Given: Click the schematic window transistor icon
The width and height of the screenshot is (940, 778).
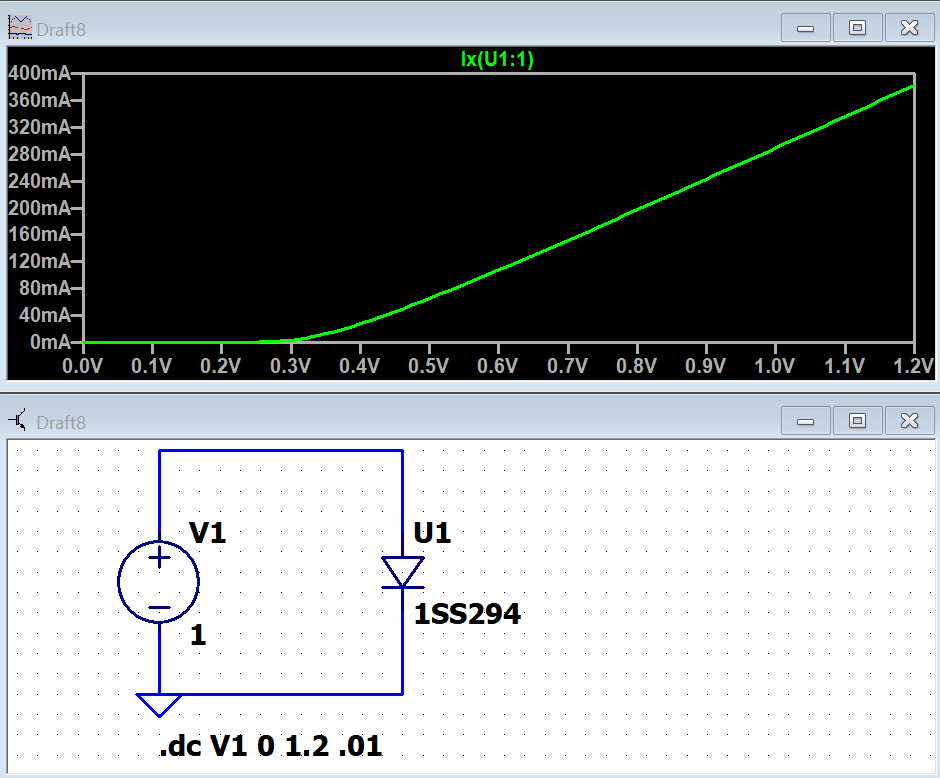Looking at the screenshot, I should 18,421.
